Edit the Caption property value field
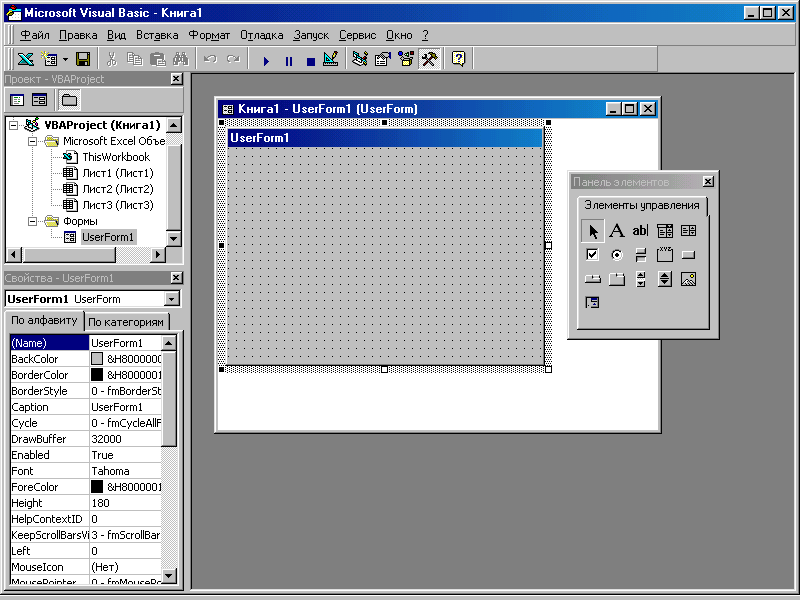 pos(126,407)
